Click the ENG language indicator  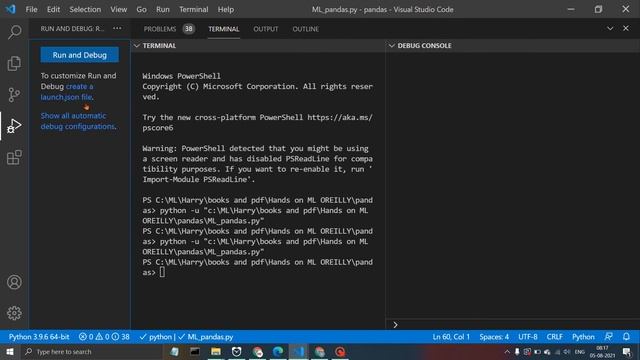580,352
